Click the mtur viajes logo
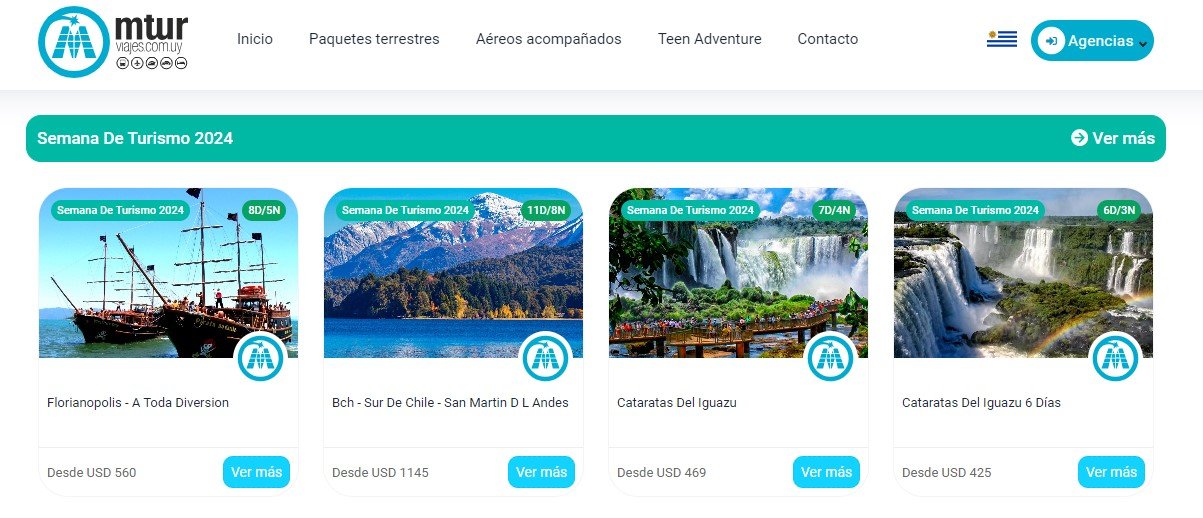Viewport: 1203px width, 518px height. tap(113, 41)
